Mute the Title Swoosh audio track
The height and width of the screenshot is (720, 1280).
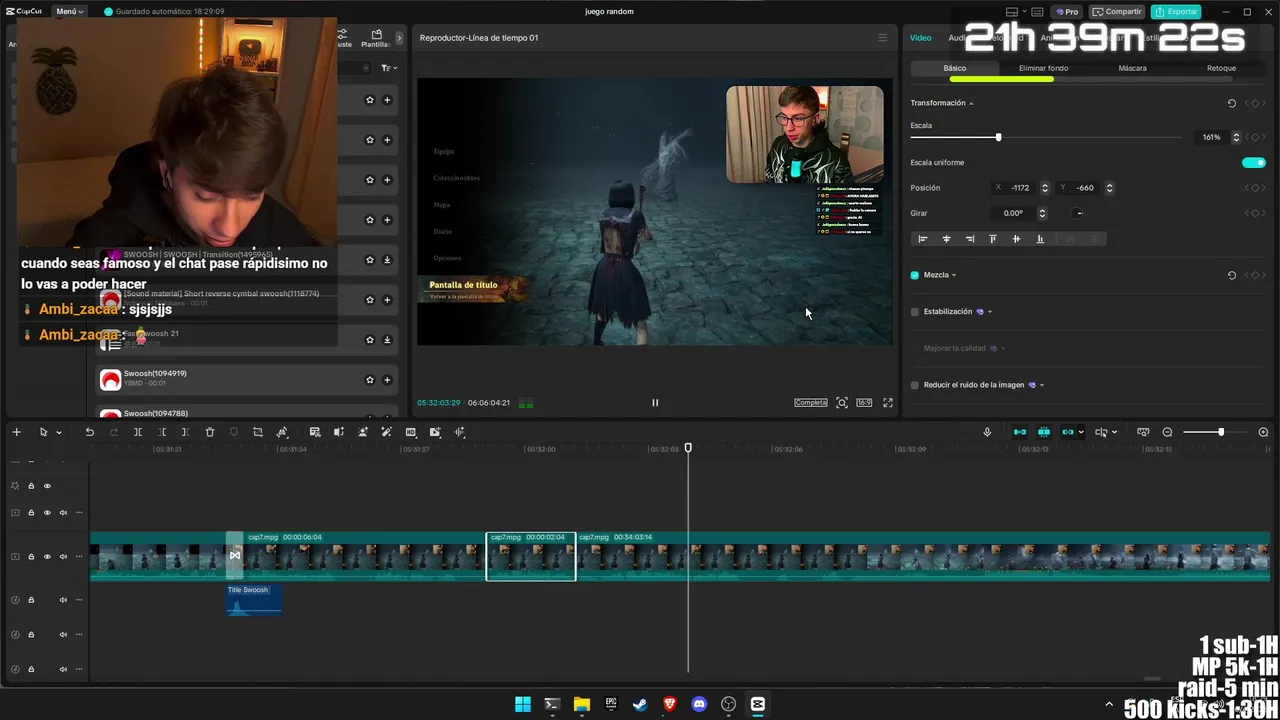63,600
